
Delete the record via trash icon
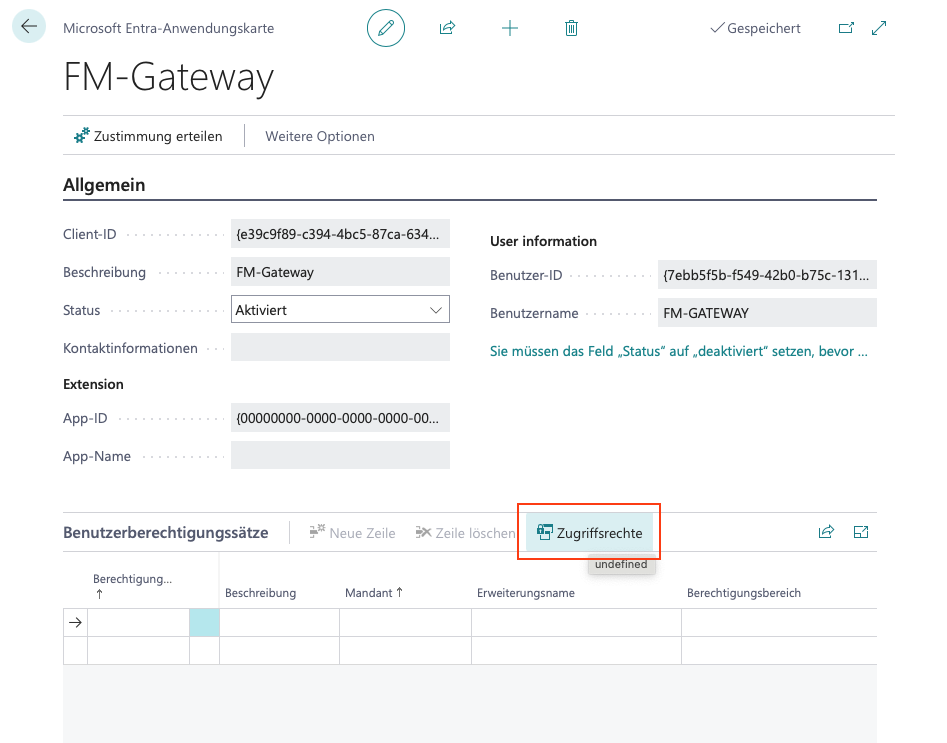571,28
